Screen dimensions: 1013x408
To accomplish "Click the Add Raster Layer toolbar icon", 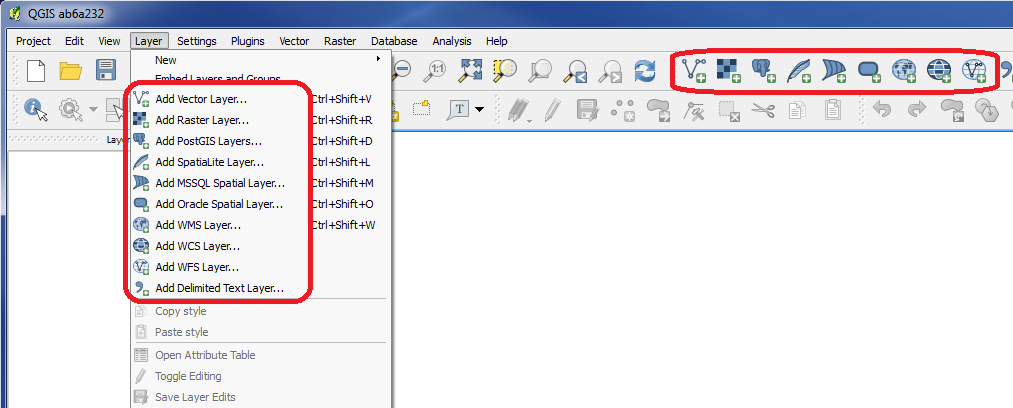I will pyautogui.click(x=729, y=70).
